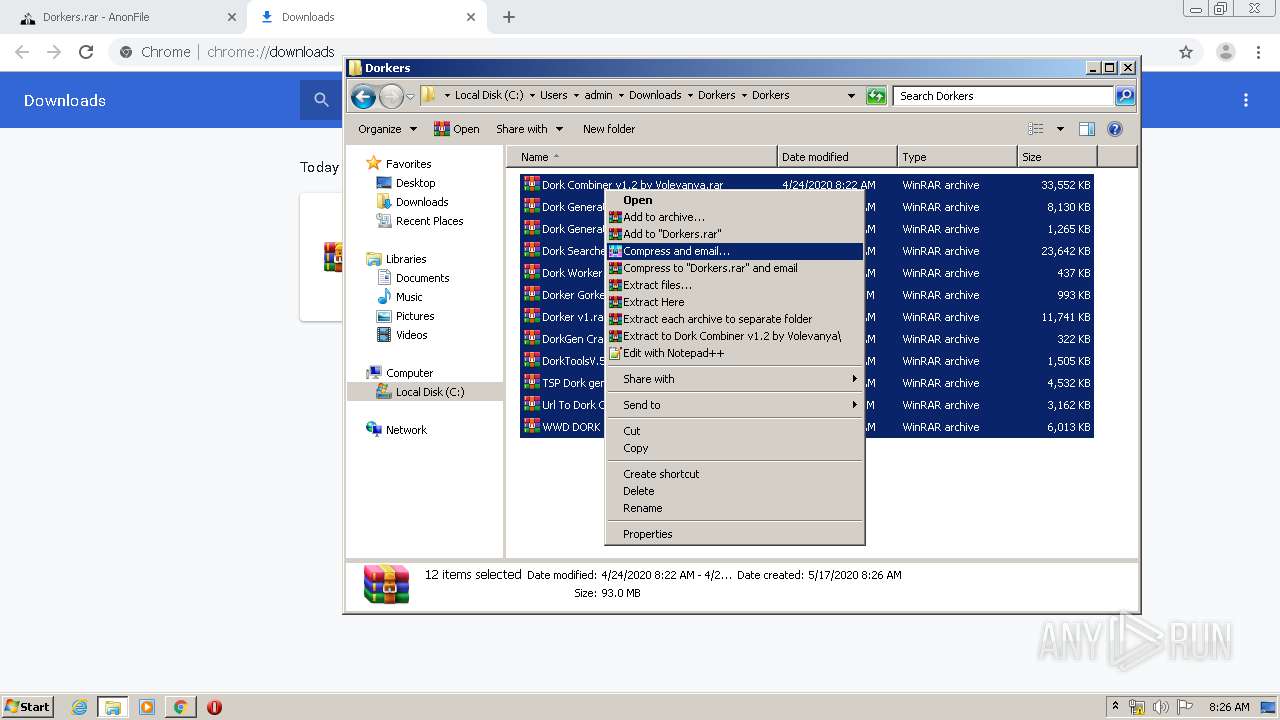Click Explorer Forward navigation arrow
Viewport: 1280px width, 720px height.
point(391,96)
